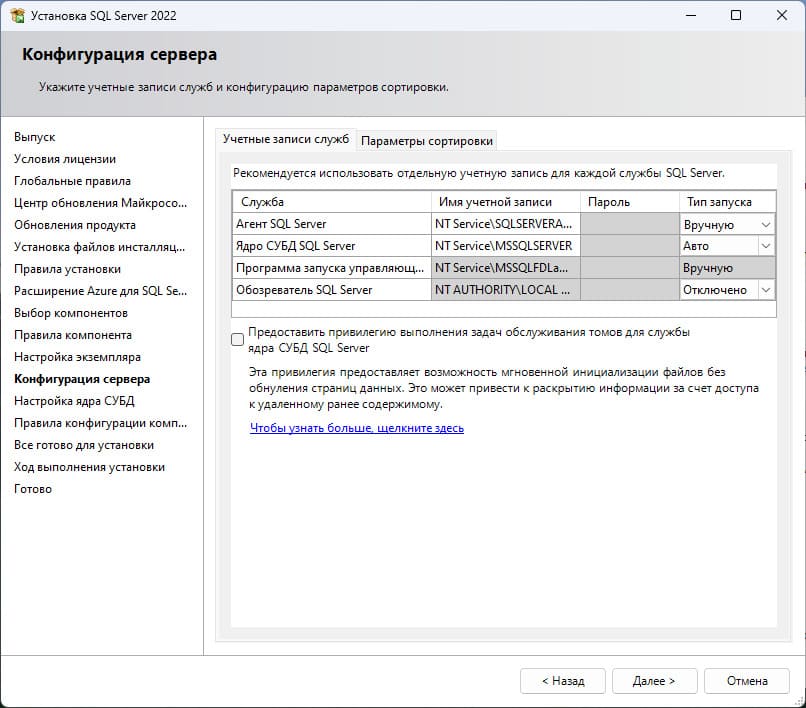Image resolution: width=806 pixels, height=708 pixels.
Task: Go to Установка файлов инсталляц... step
Action: coord(99,247)
